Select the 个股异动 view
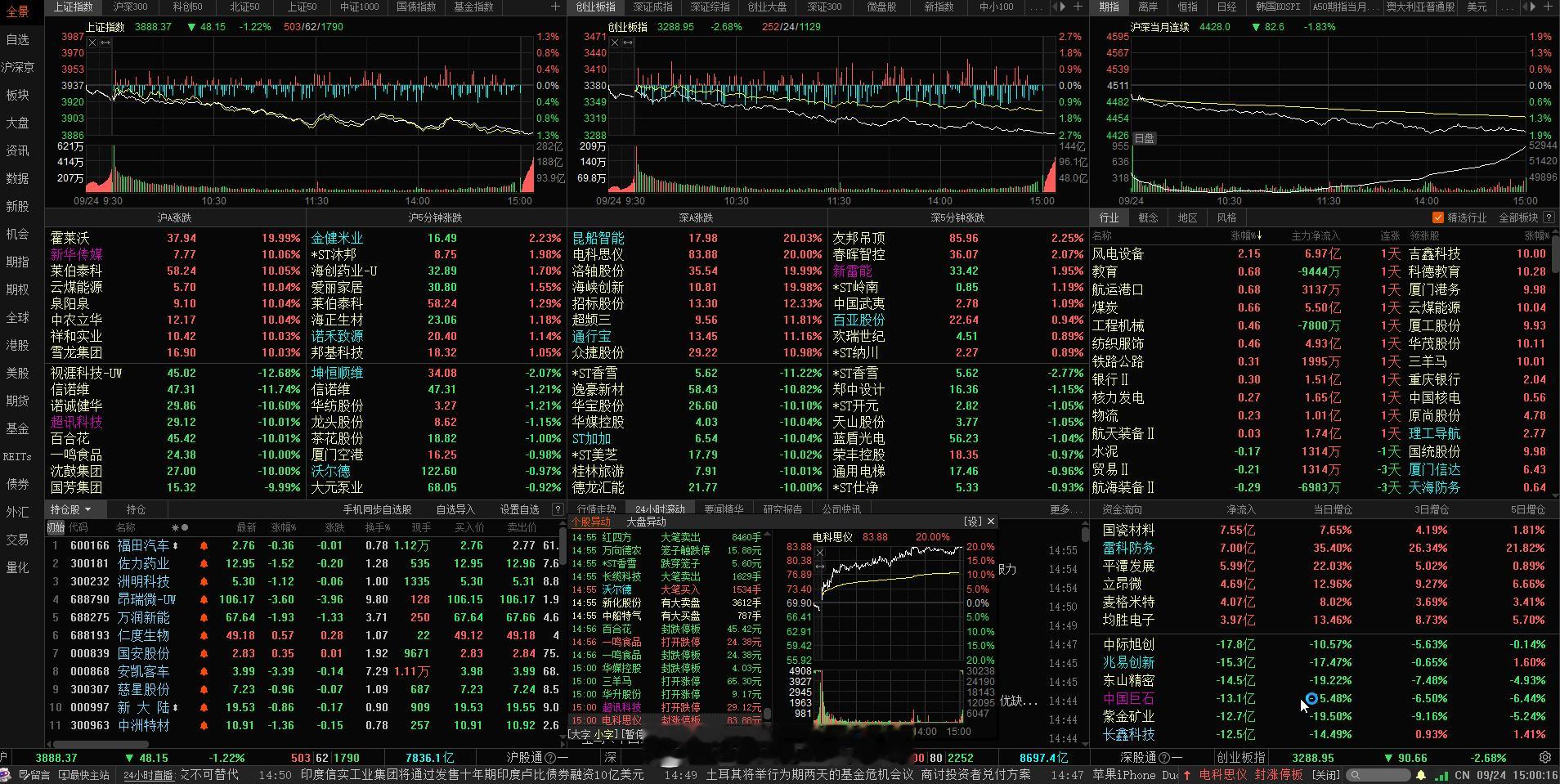The image size is (1560, 784). pos(591,522)
